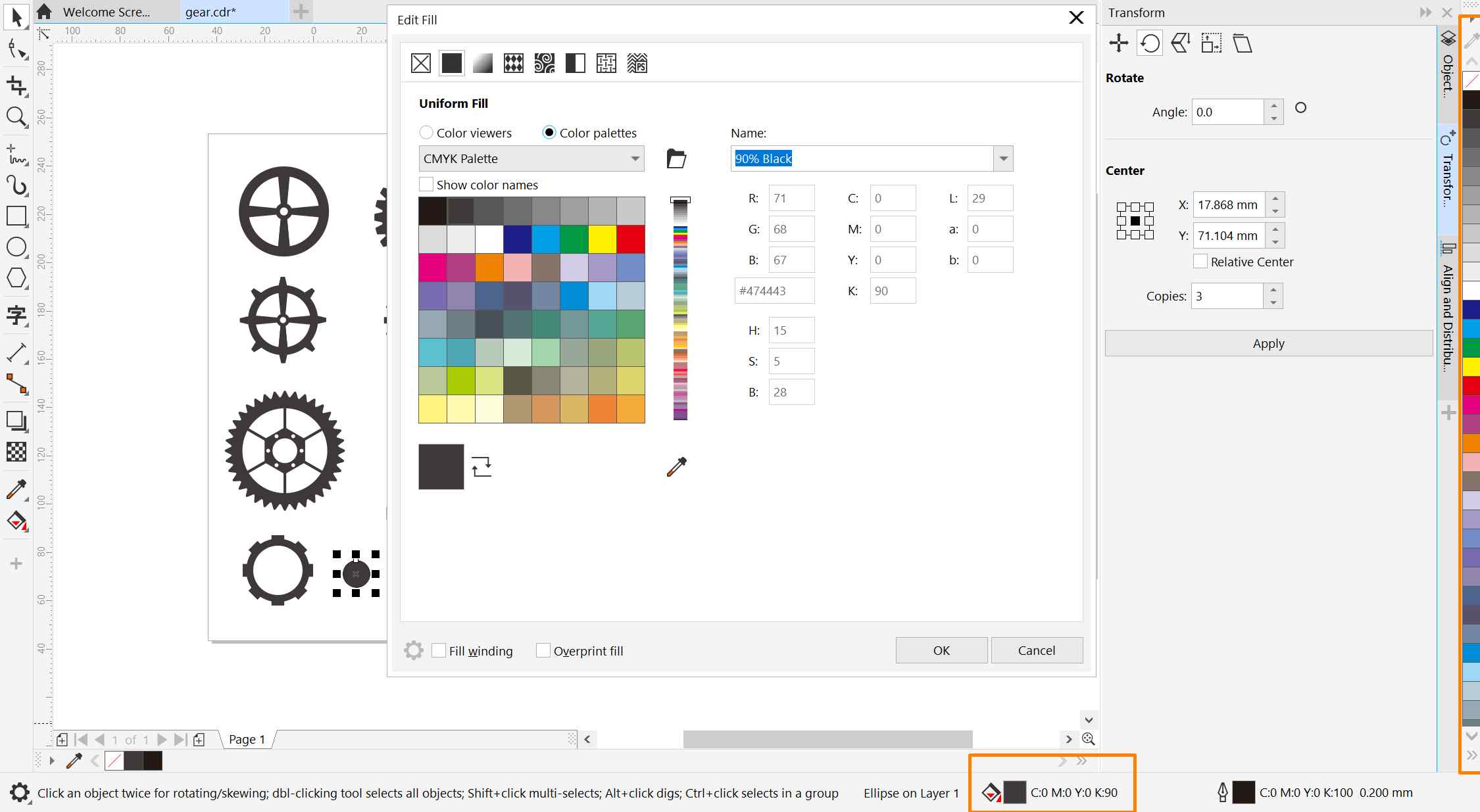Select the Pick tool

coord(16,18)
